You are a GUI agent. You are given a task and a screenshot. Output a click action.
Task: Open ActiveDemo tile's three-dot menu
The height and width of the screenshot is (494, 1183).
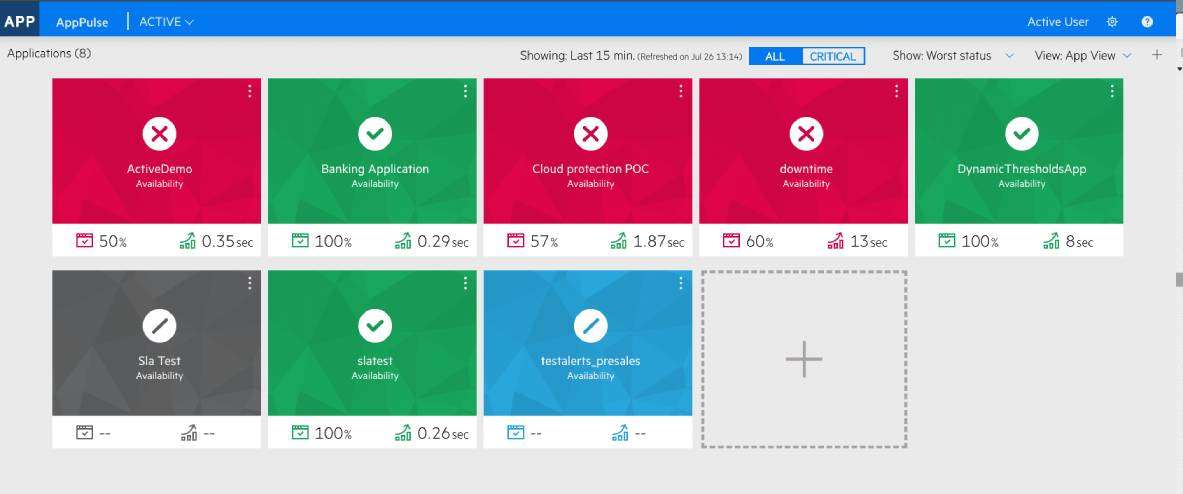(249, 91)
